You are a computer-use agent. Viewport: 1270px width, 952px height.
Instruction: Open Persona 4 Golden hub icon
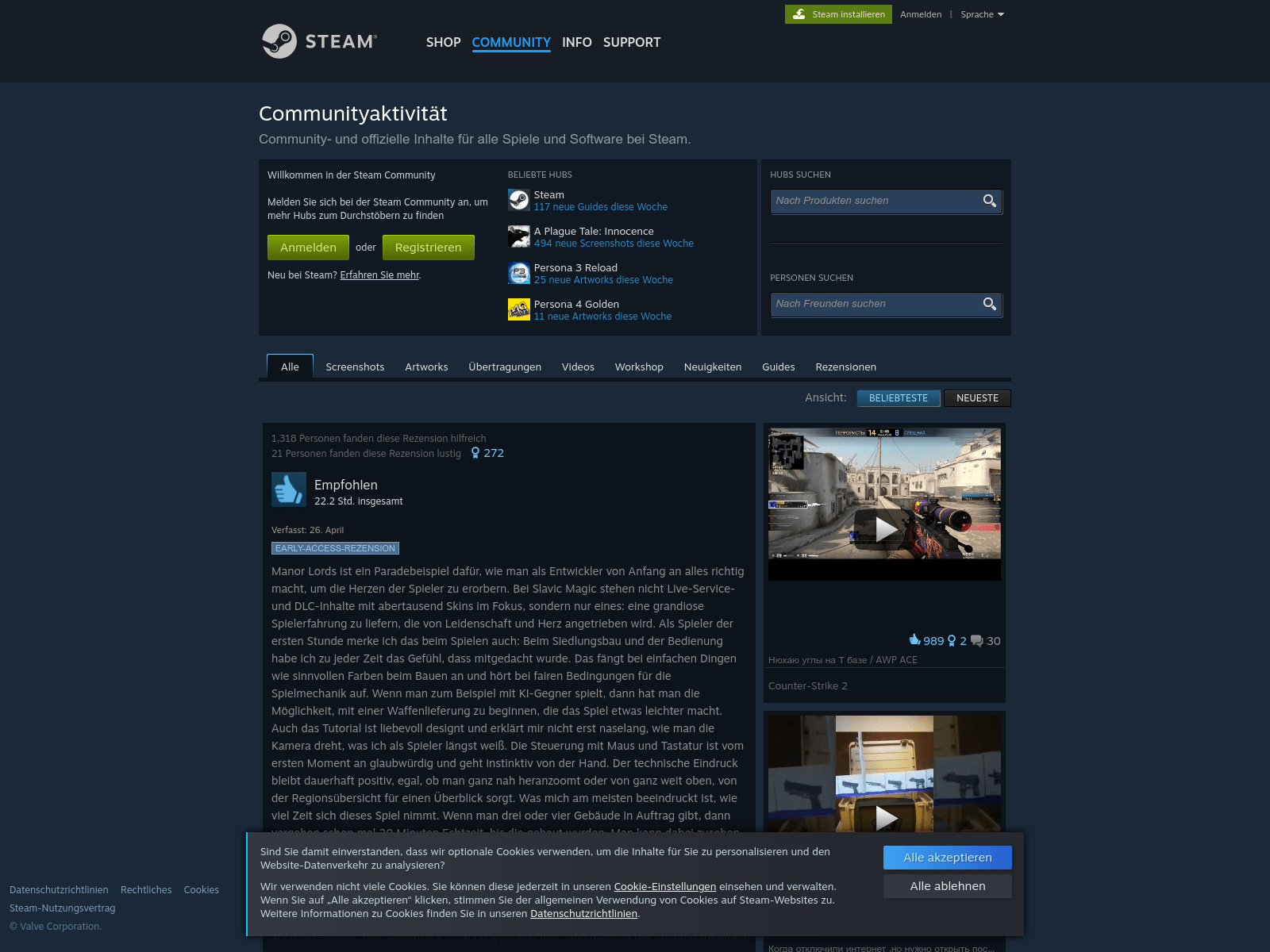point(518,309)
